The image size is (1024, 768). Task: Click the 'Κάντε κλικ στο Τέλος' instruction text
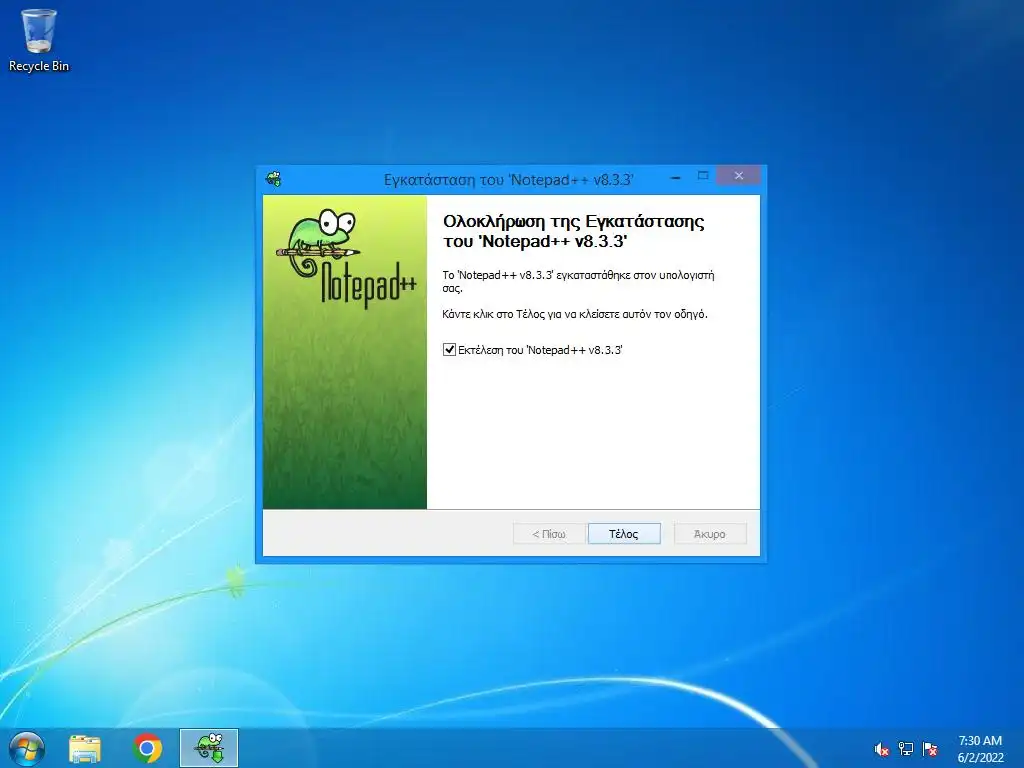point(575,314)
